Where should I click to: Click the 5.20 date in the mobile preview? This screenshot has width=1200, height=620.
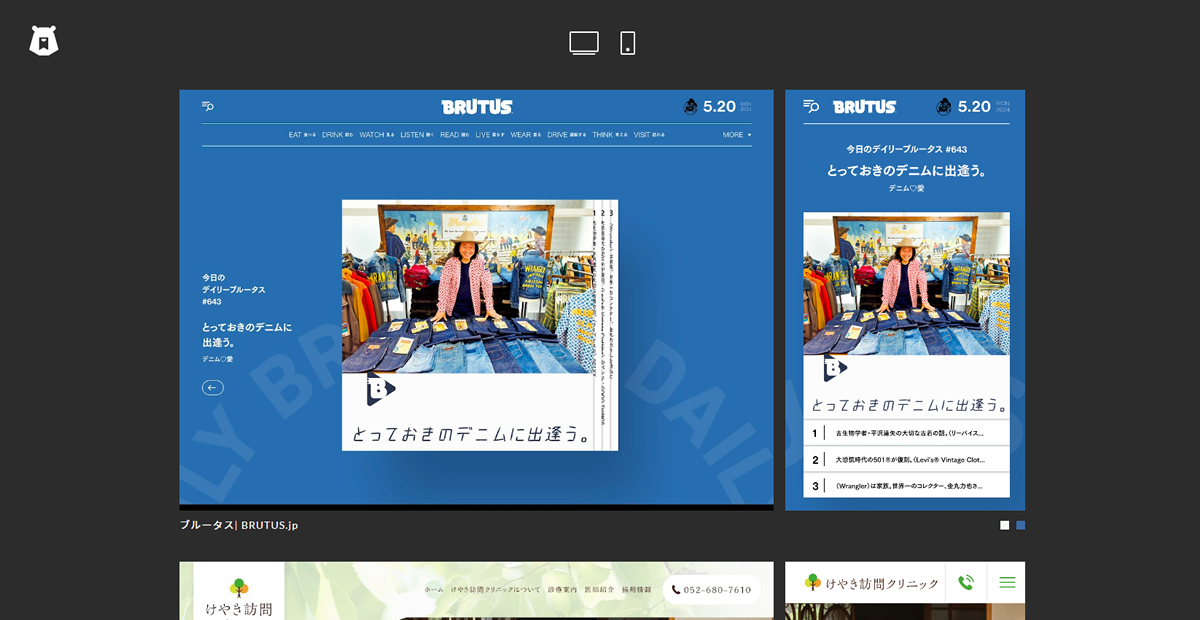tap(974, 107)
